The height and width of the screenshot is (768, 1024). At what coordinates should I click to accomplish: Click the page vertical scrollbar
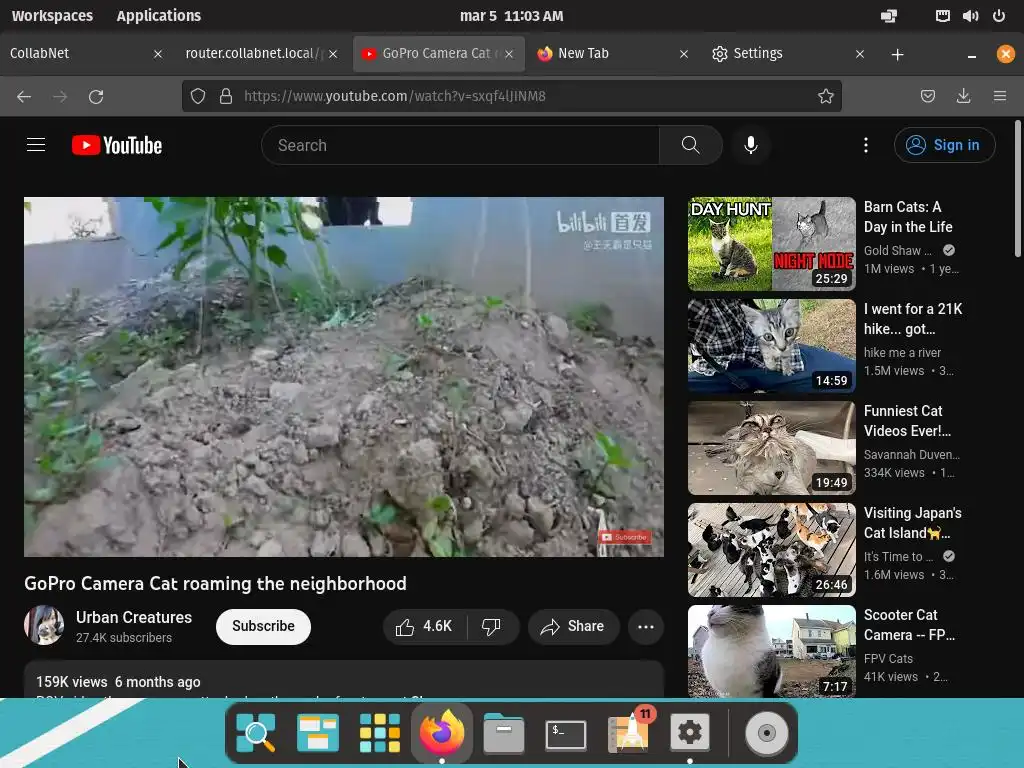pos(1018,189)
